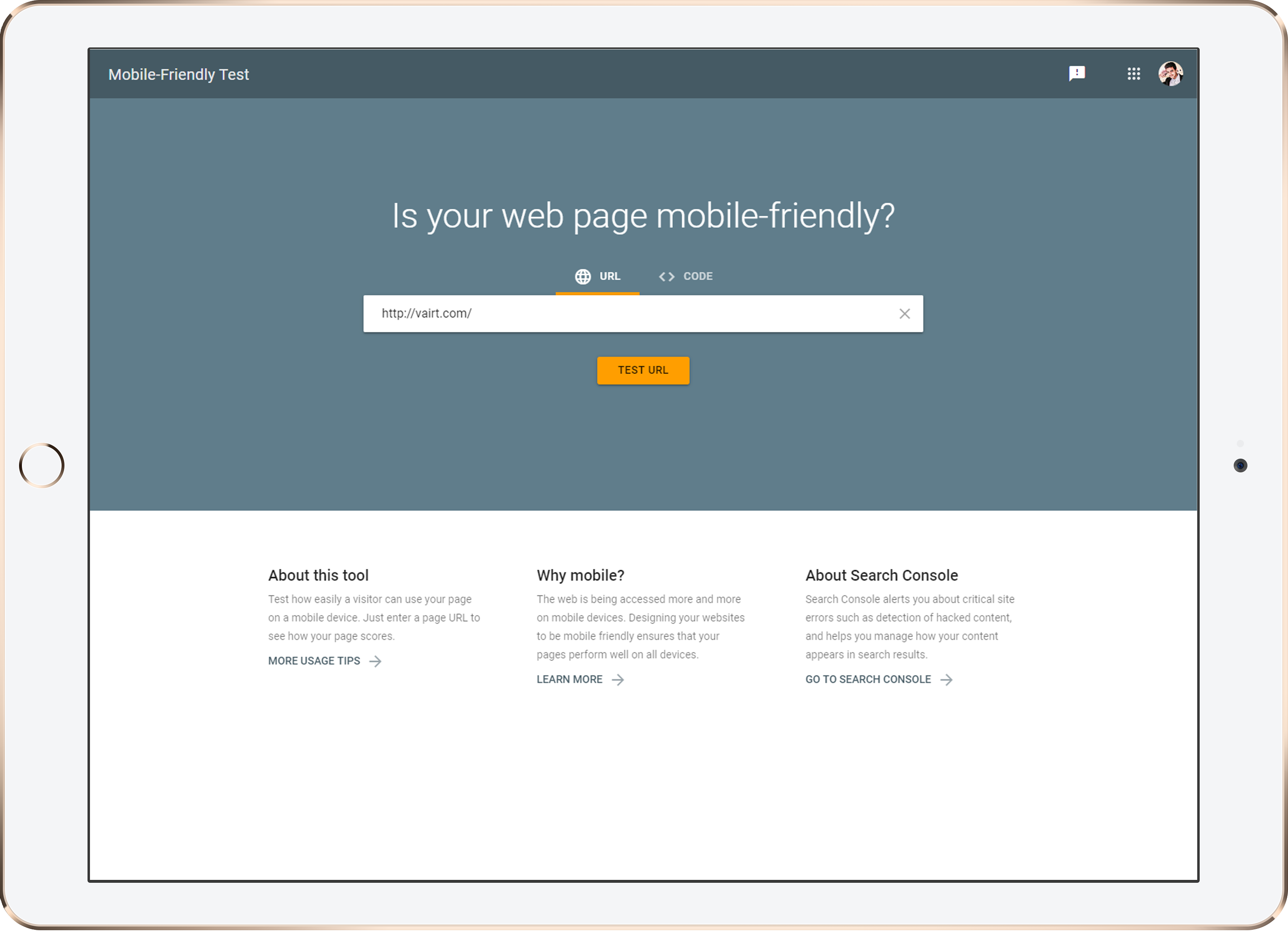
Task: Open the Google apps grid
Action: [1134, 74]
